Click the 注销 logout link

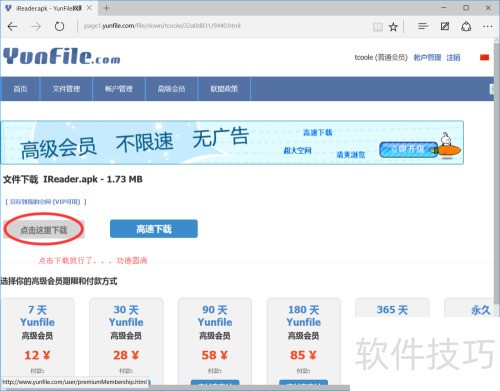coord(453,58)
